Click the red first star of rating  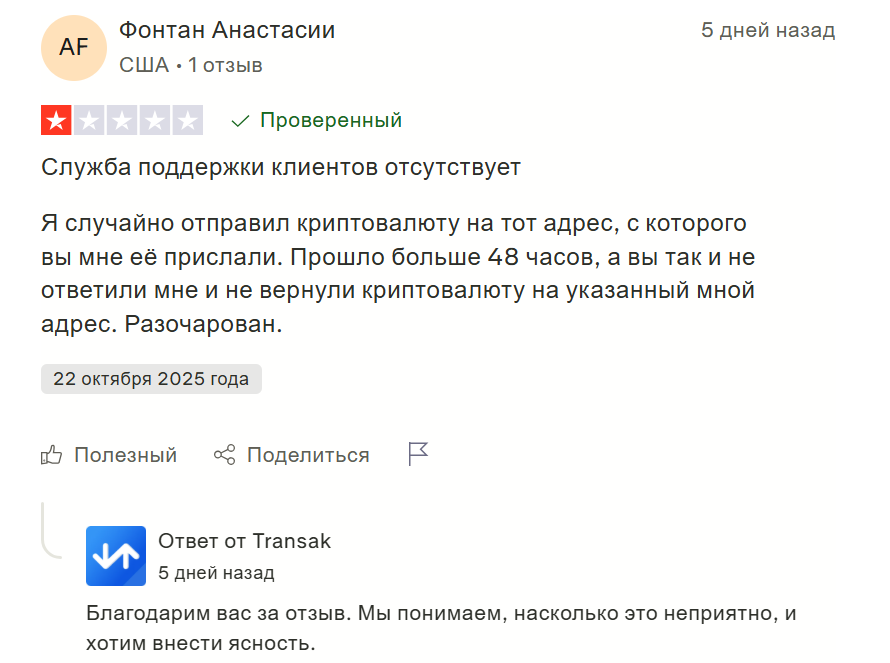[x=56, y=121]
